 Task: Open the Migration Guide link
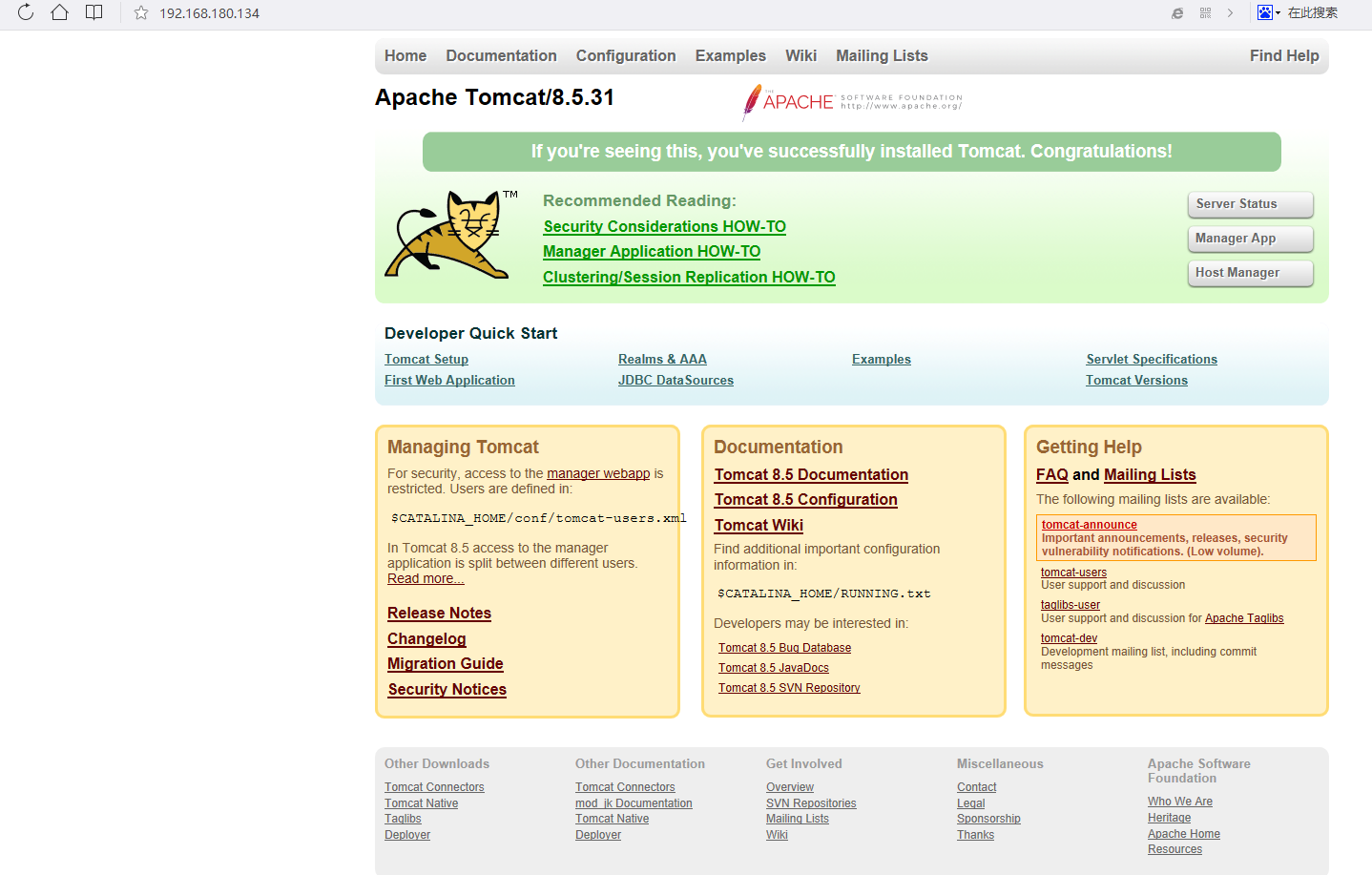(x=446, y=664)
